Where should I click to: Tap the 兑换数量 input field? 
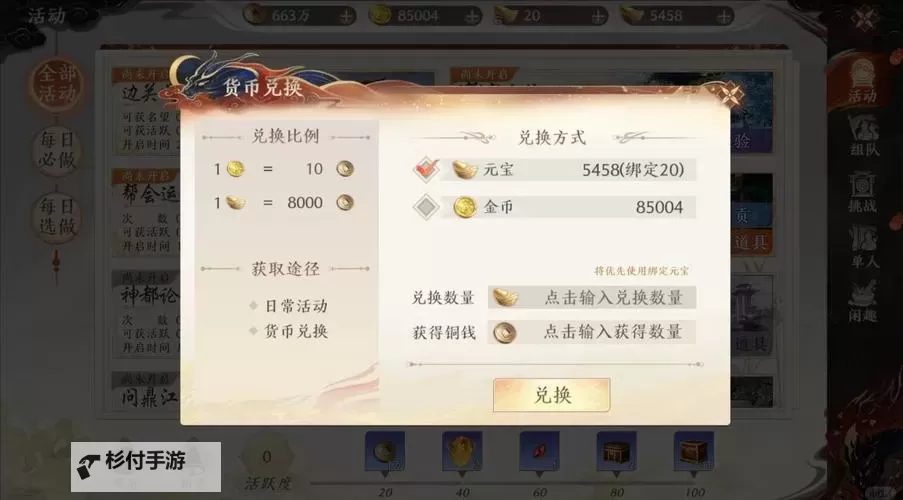coord(591,297)
